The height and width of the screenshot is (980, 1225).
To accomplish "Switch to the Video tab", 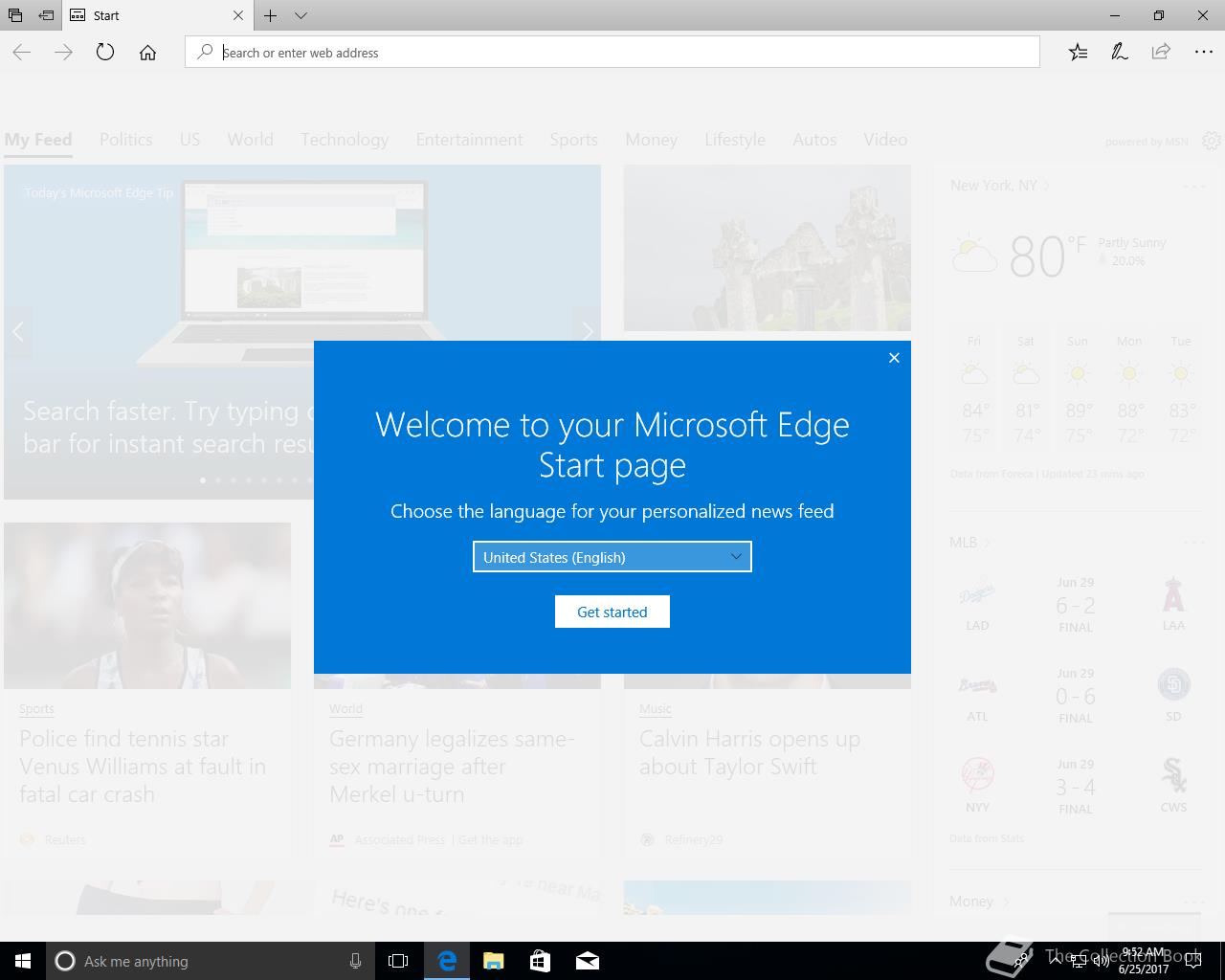I will tap(885, 140).
